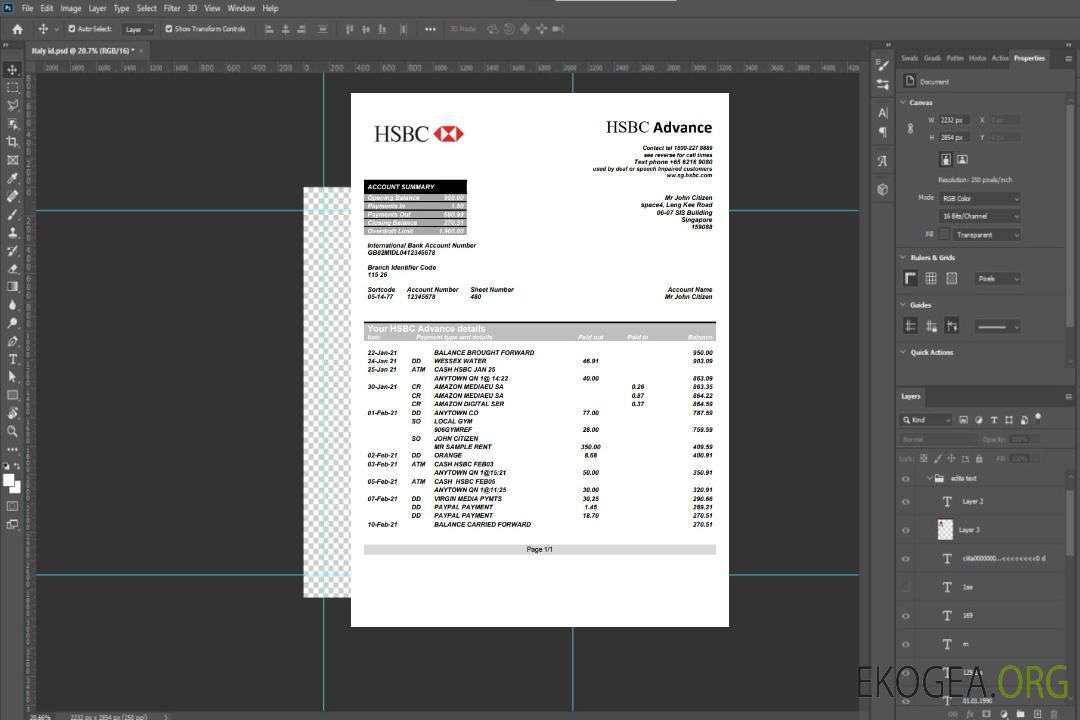
Task: Open the File menu
Action: point(28,8)
